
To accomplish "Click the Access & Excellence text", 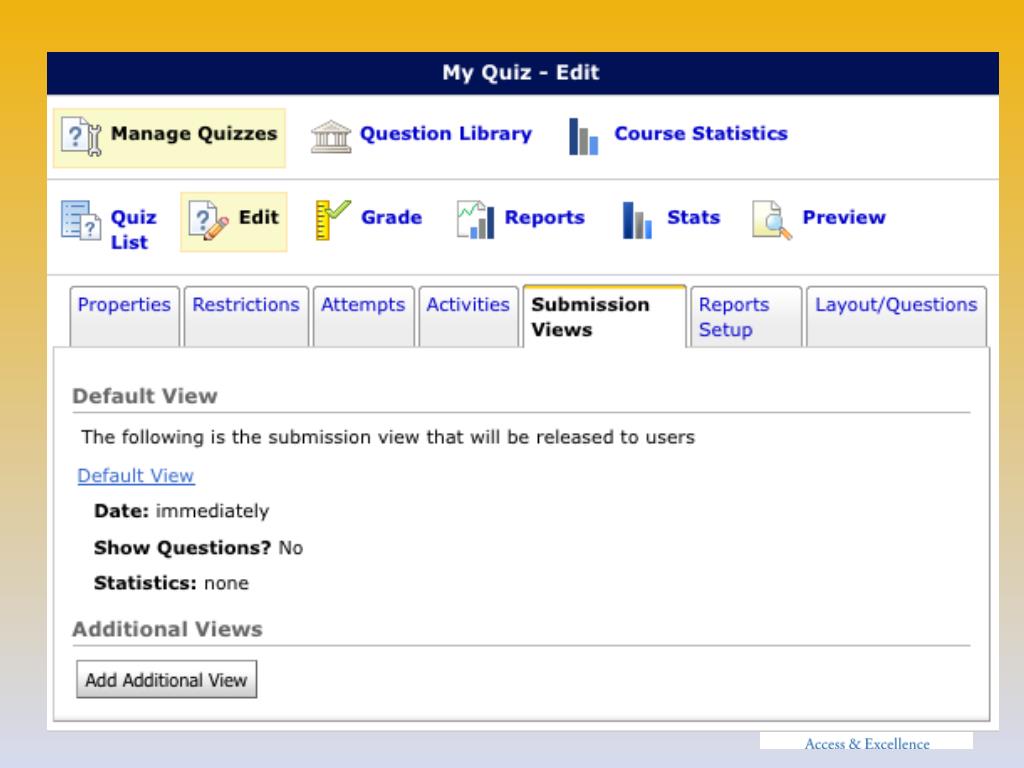I will click(x=867, y=743).
